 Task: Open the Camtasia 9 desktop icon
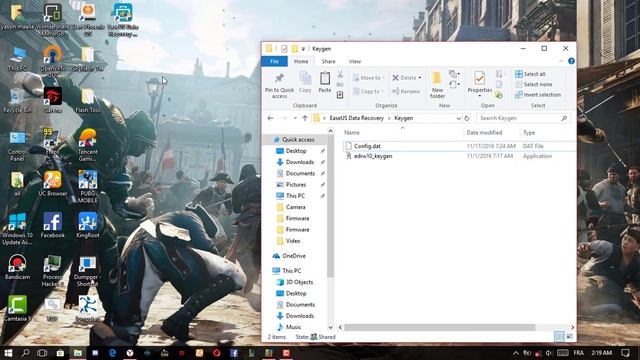(17, 309)
